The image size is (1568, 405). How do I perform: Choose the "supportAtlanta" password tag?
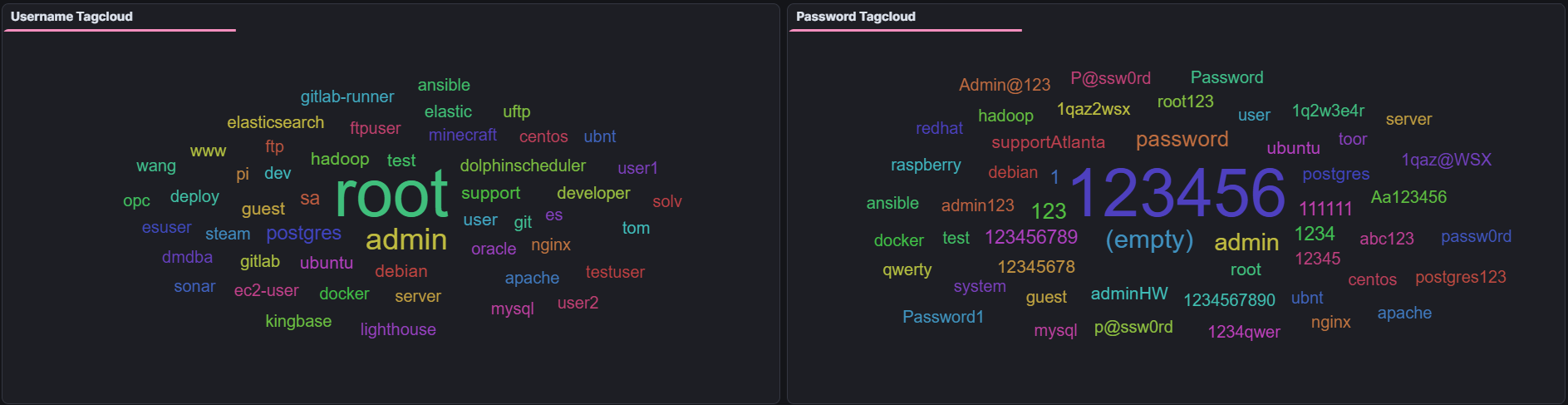pyautogui.click(x=1048, y=142)
